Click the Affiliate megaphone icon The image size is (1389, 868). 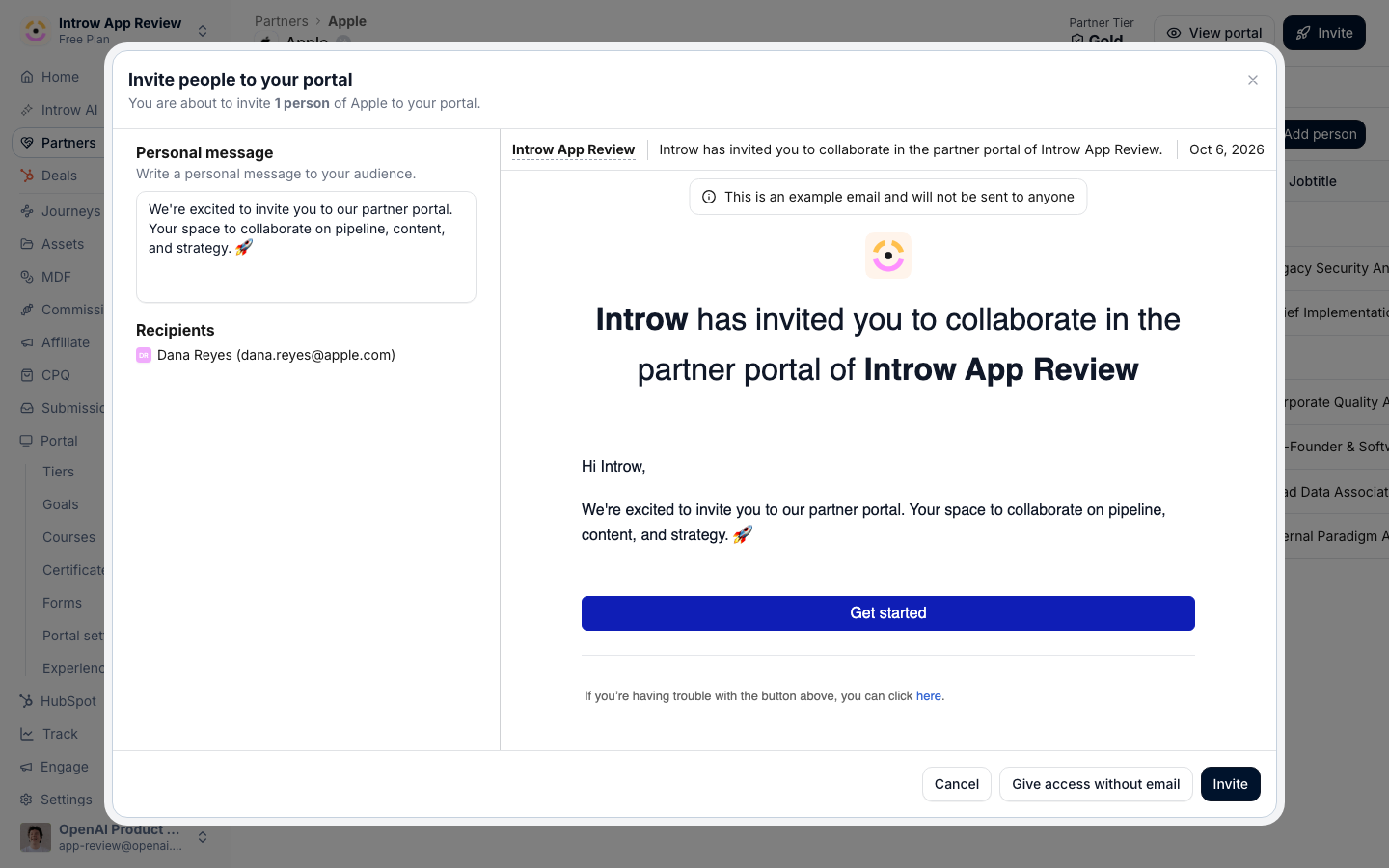(27, 342)
